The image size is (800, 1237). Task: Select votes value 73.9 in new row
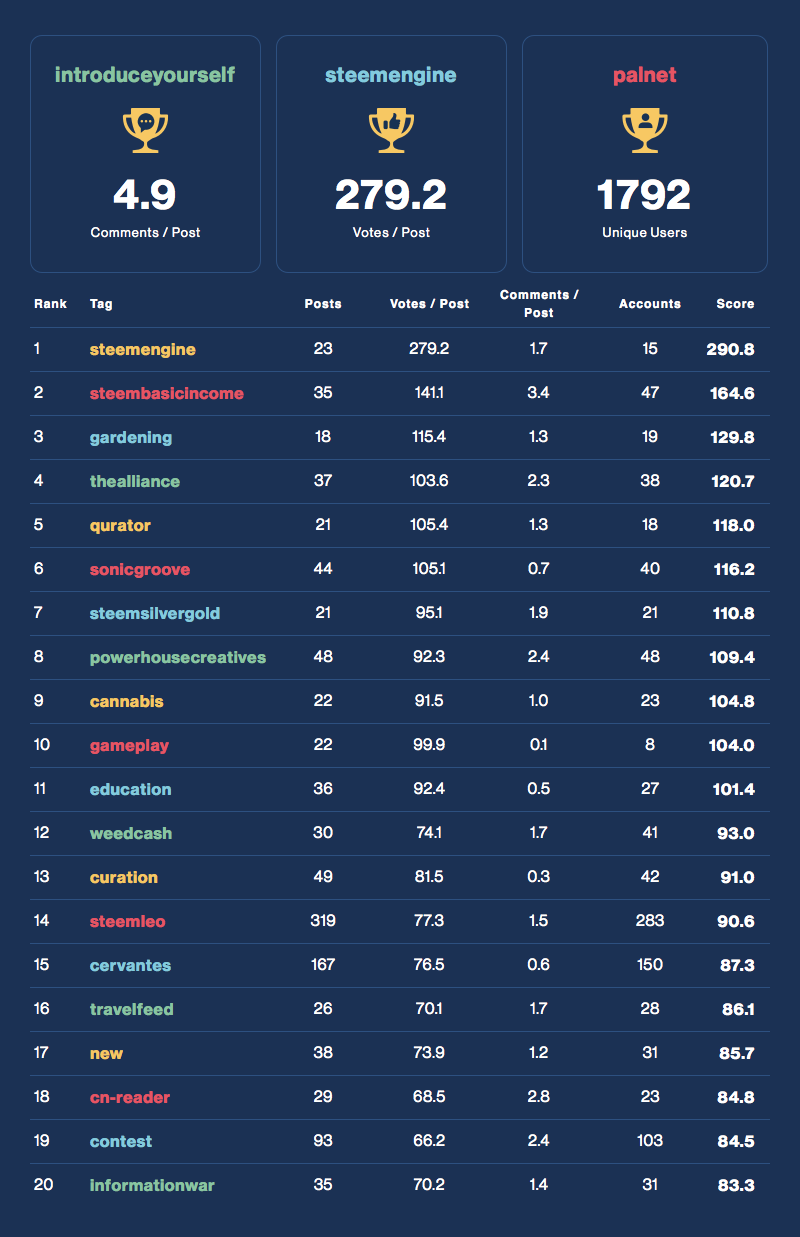(x=429, y=1053)
